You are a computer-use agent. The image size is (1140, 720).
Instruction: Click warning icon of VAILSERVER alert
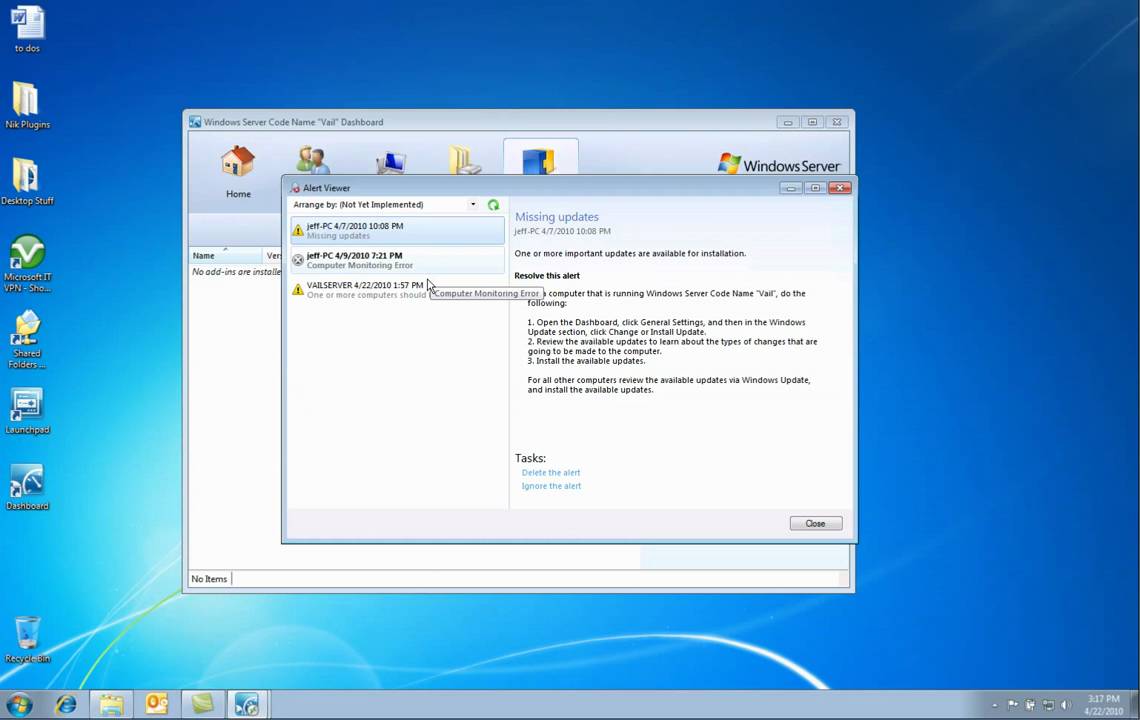(x=297, y=290)
